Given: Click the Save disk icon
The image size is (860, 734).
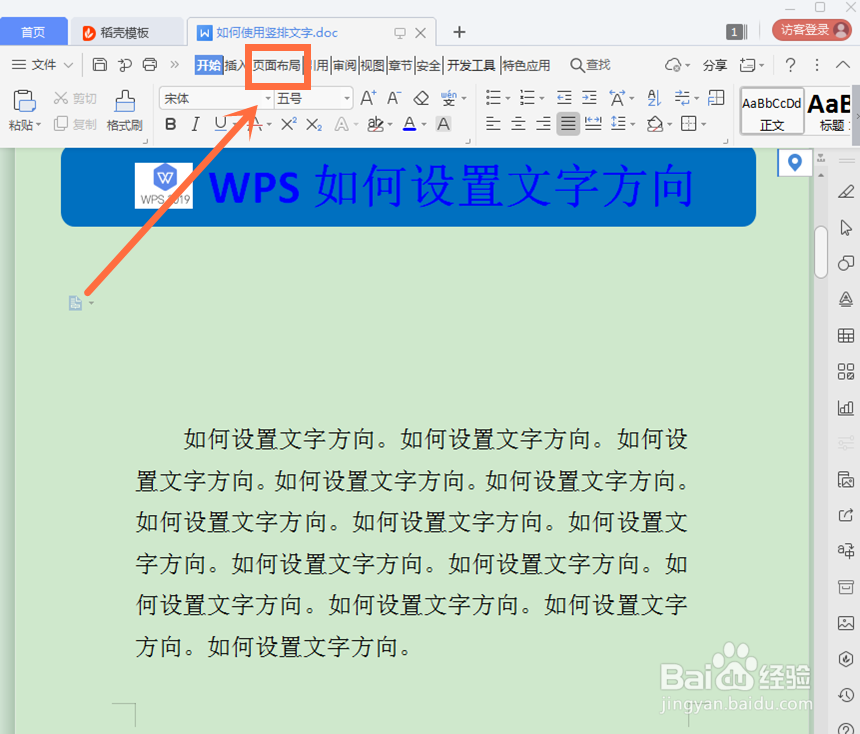Looking at the screenshot, I should (99, 65).
